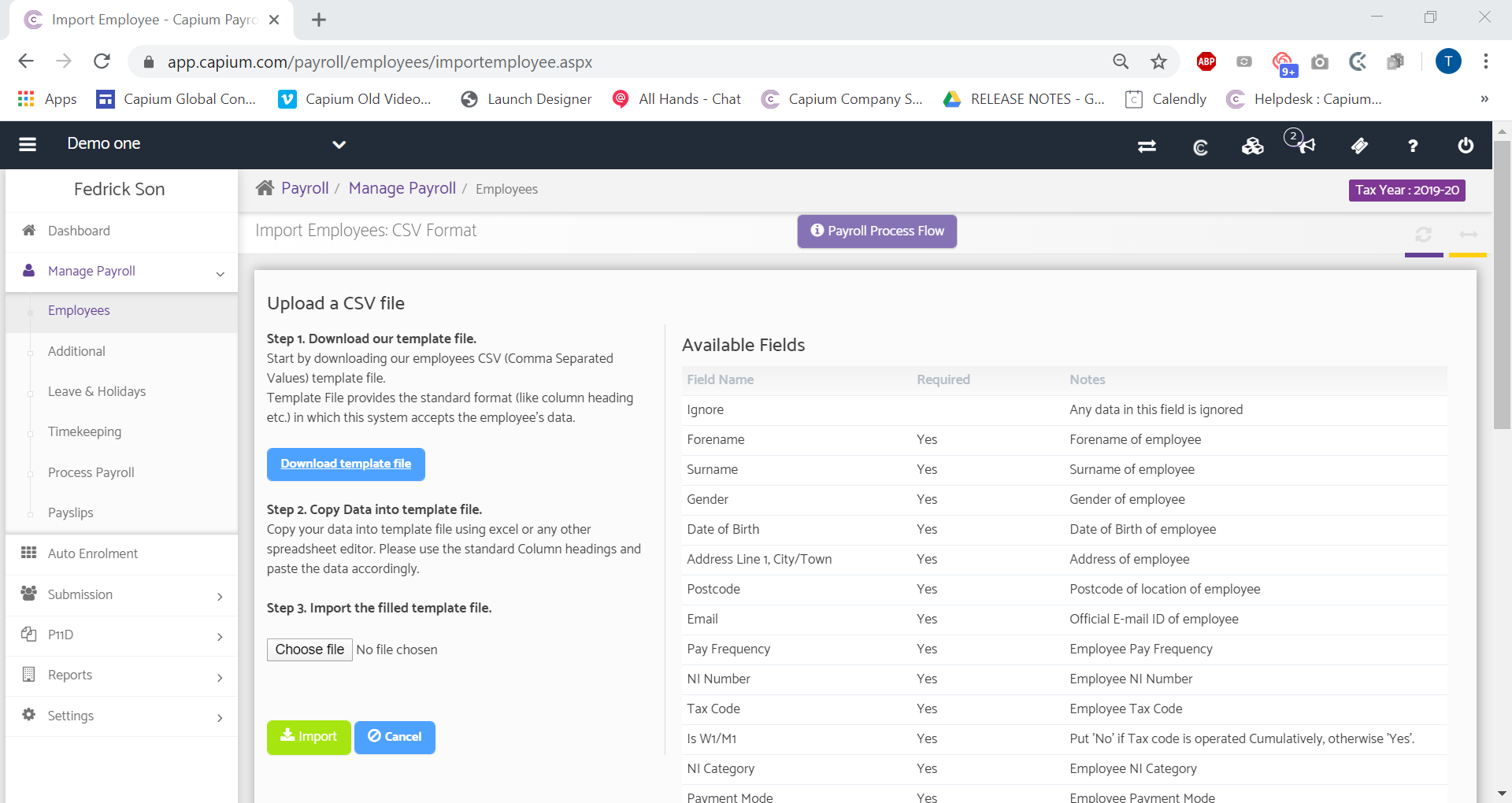Collapse the Manage Payroll section chevron
Screen dimensions: 1512x803
220,273
